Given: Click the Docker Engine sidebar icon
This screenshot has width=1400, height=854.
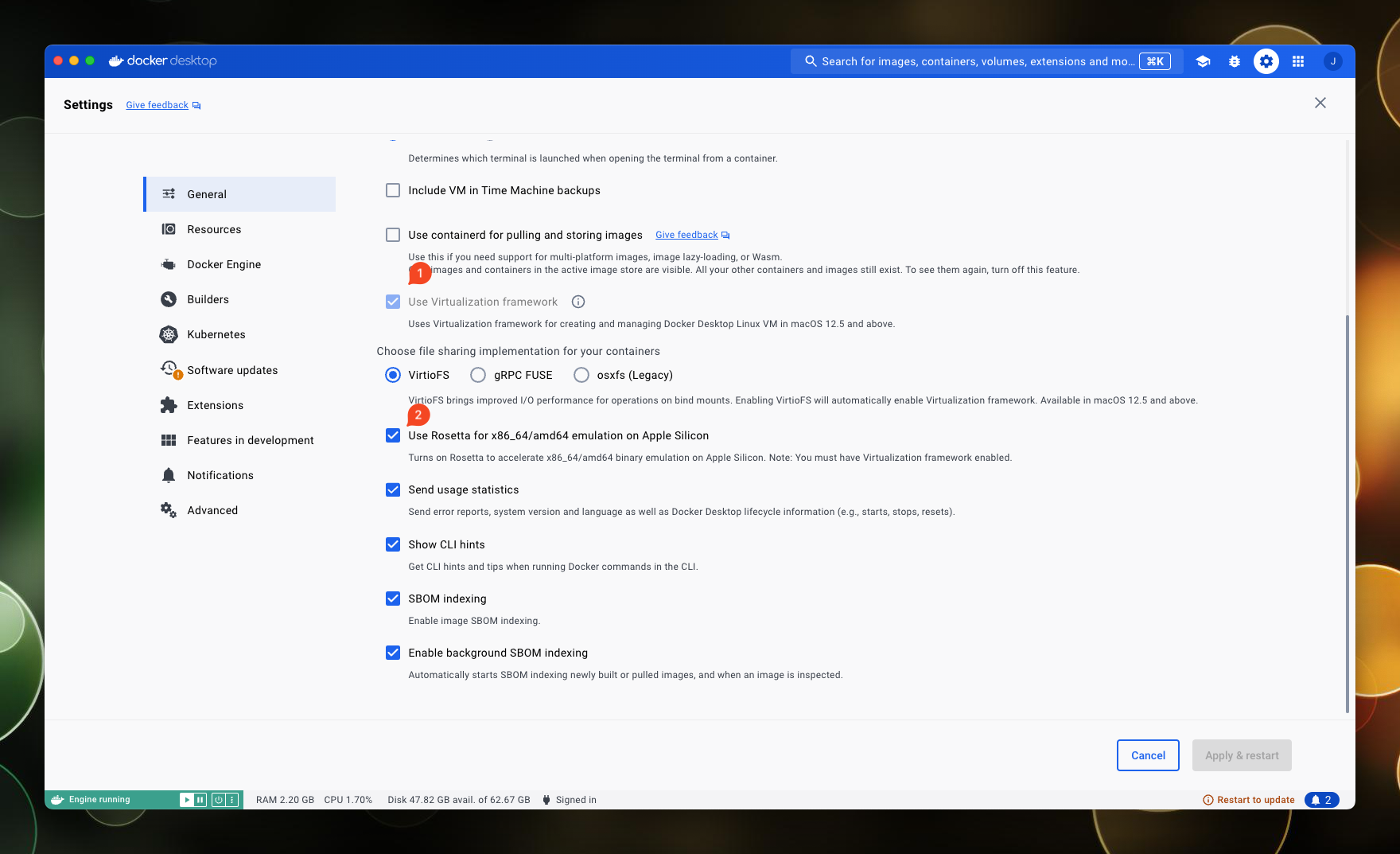Looking at the screenshot, I should (169, 264).
